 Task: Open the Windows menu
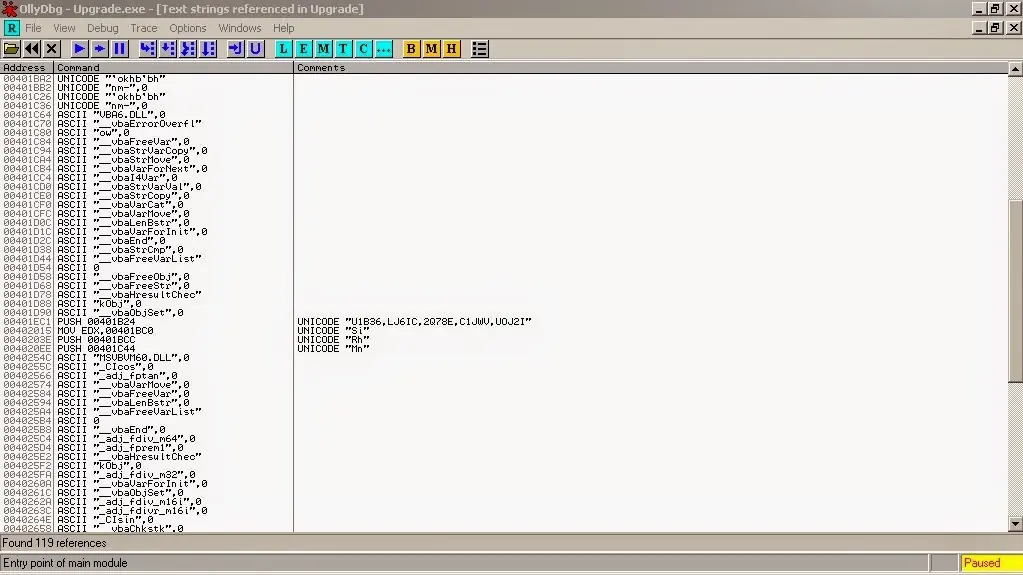239,28
